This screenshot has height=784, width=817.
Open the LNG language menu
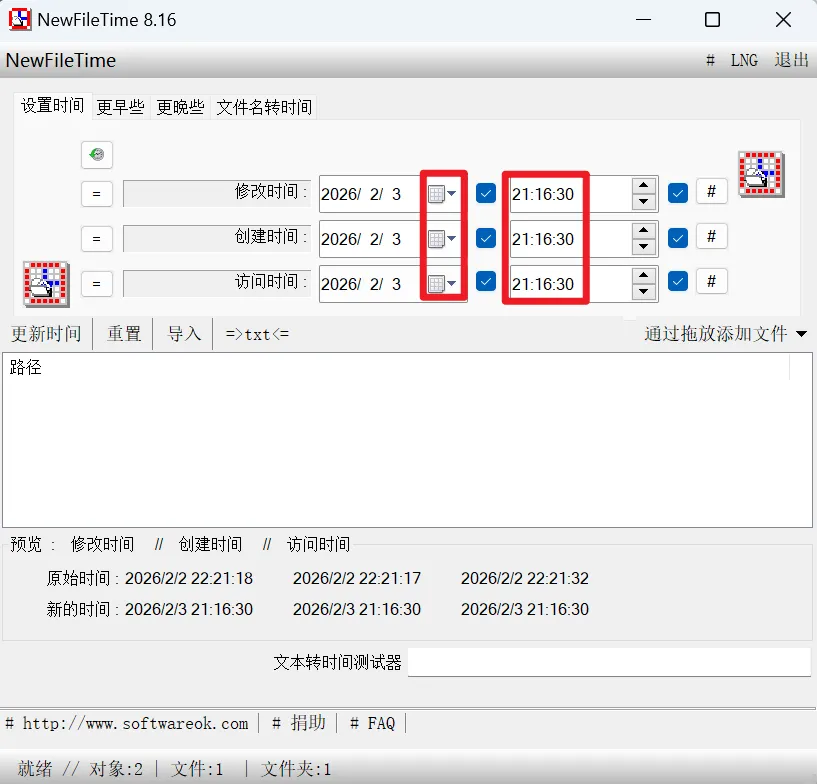point(744,60)
